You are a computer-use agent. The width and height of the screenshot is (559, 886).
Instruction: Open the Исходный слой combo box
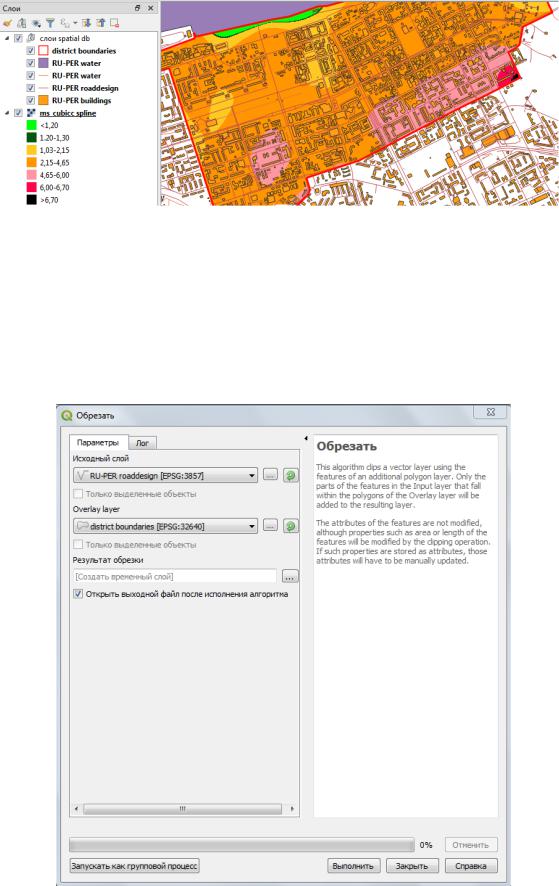click(x=166, y=476)
